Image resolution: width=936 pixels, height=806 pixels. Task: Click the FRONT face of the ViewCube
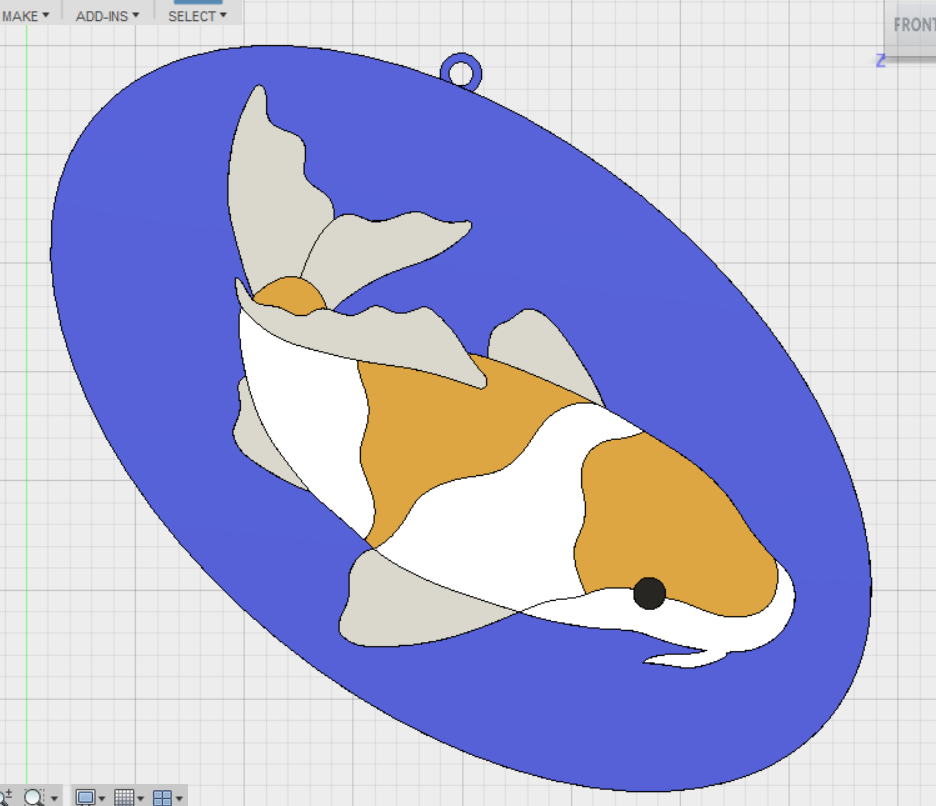(912, 25)
